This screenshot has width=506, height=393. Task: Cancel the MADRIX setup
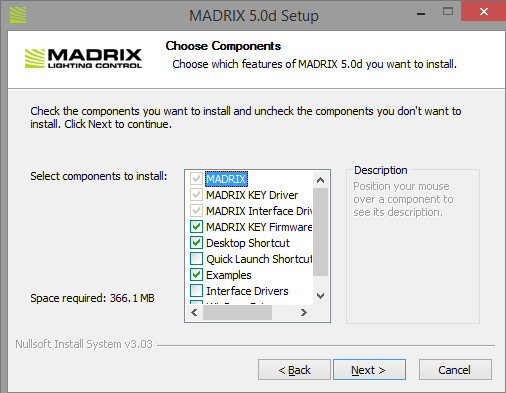455,370
